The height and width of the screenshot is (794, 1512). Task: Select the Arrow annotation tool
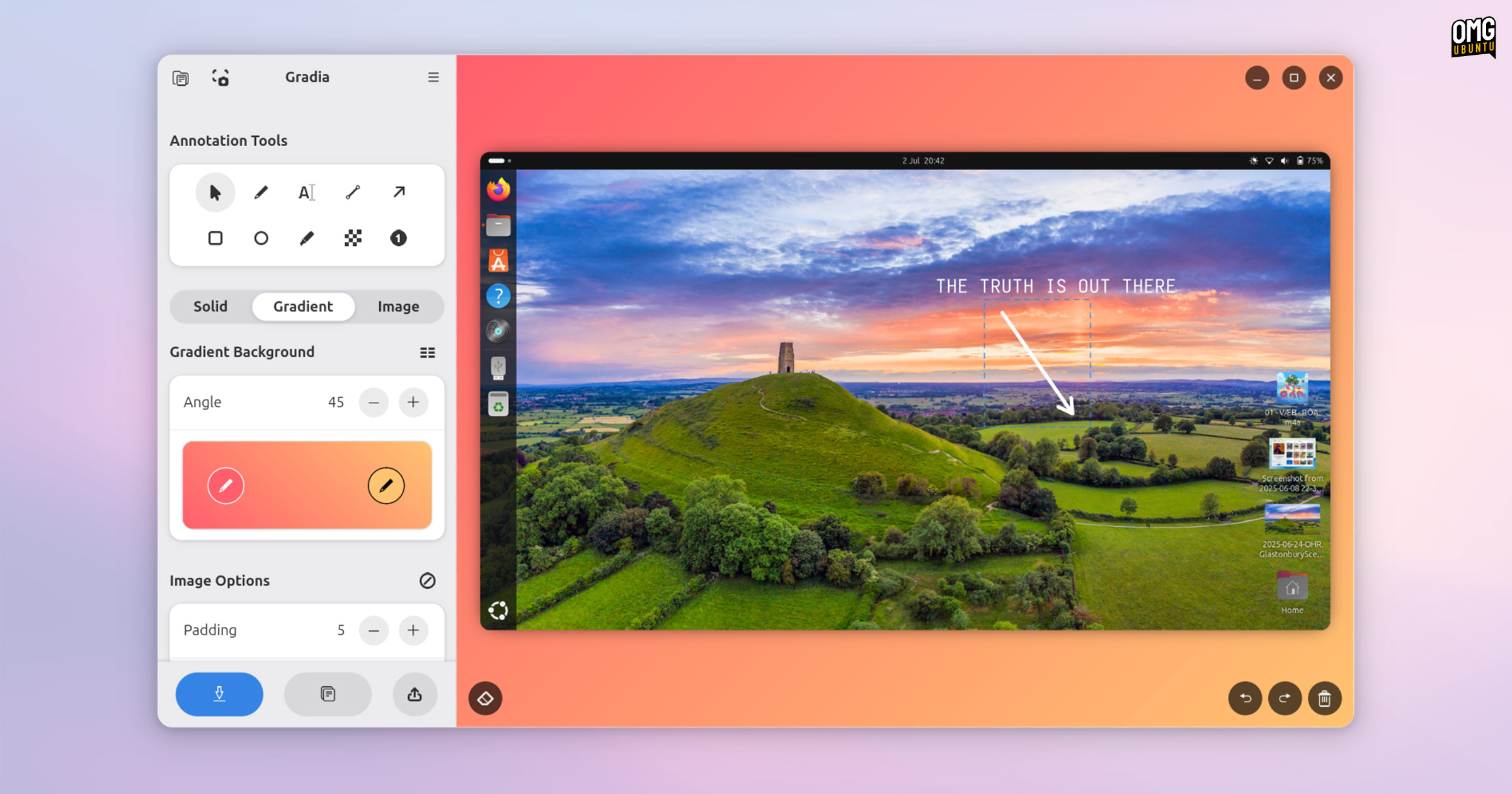[x=398, y=192]
